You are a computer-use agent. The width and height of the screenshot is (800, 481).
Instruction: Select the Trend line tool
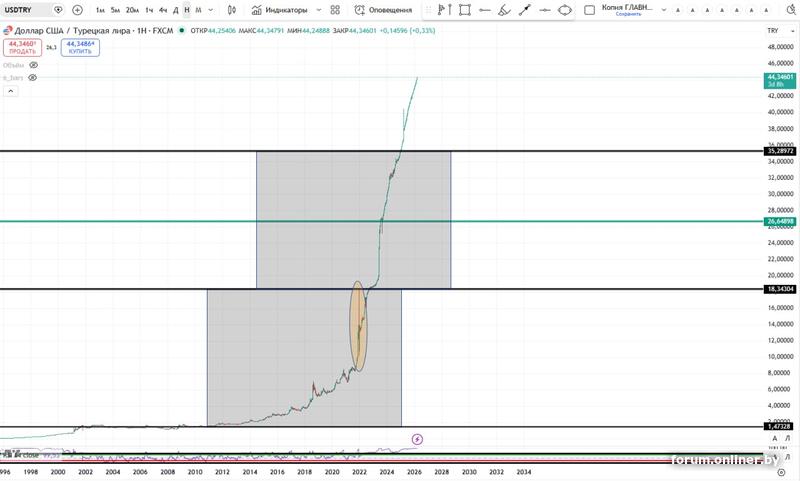click(524, 10)
